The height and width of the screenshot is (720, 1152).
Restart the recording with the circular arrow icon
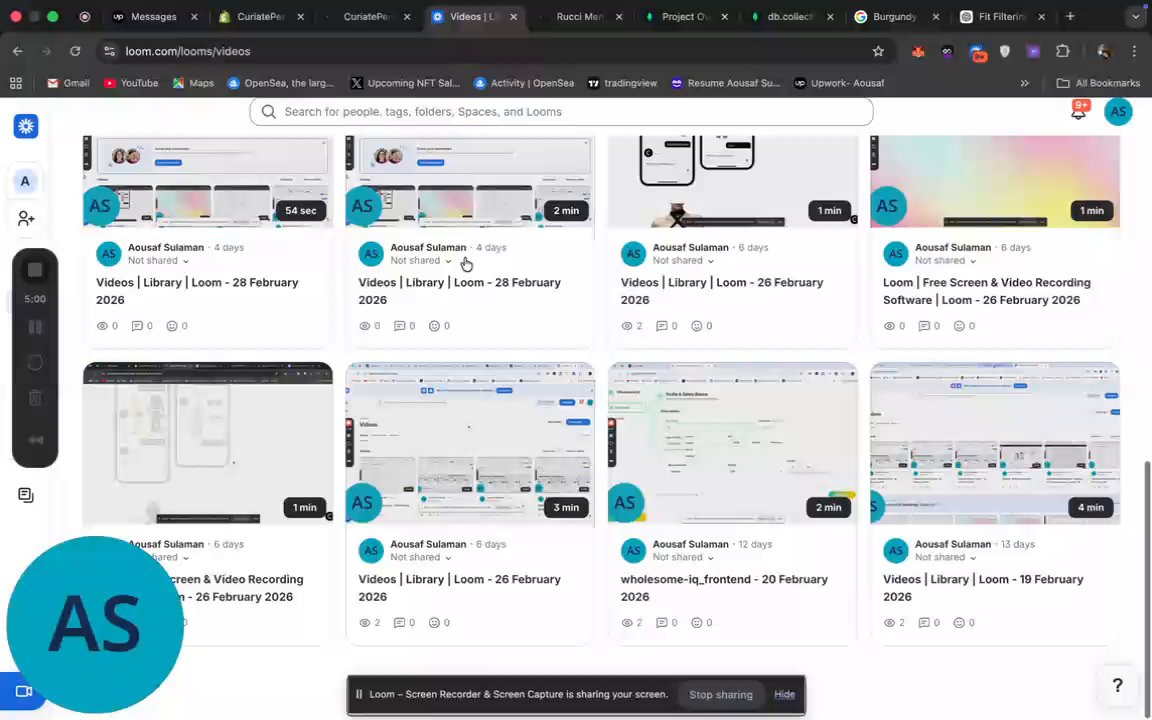click(x=35, y=362)
